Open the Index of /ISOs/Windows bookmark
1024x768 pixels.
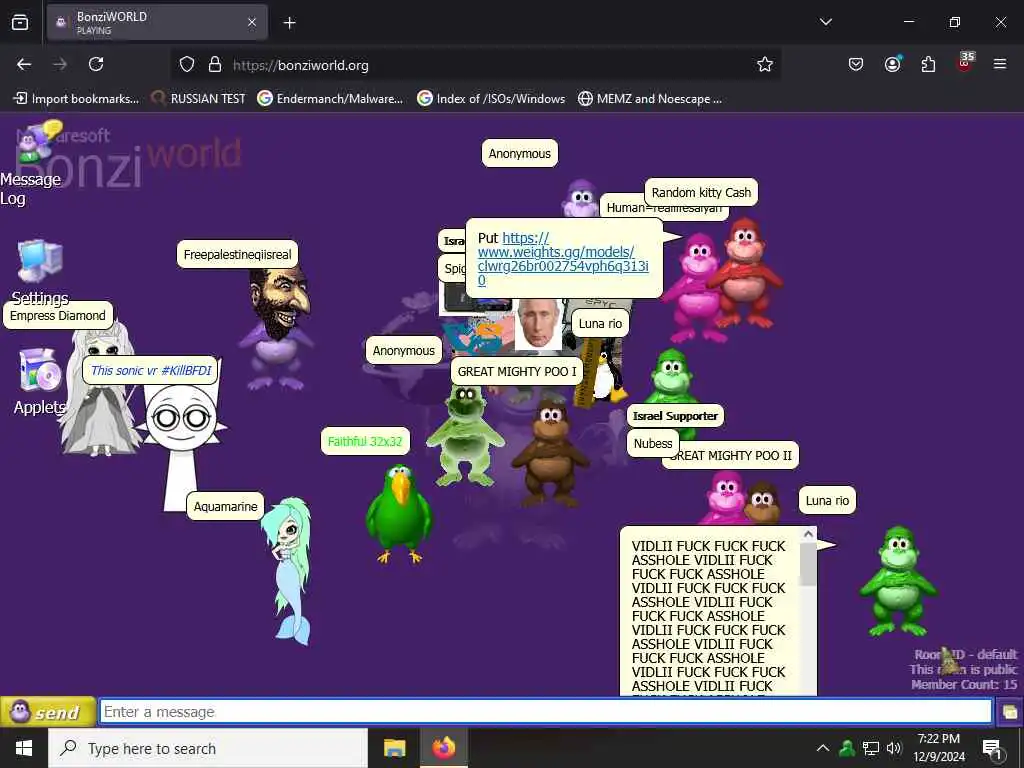pyautogui.click(x=491, y=99)
